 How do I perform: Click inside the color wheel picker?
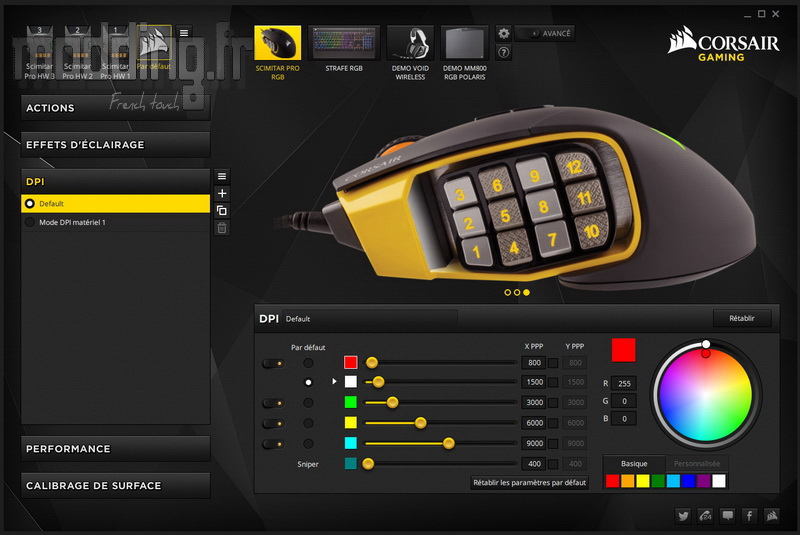[x=706, y=395]
